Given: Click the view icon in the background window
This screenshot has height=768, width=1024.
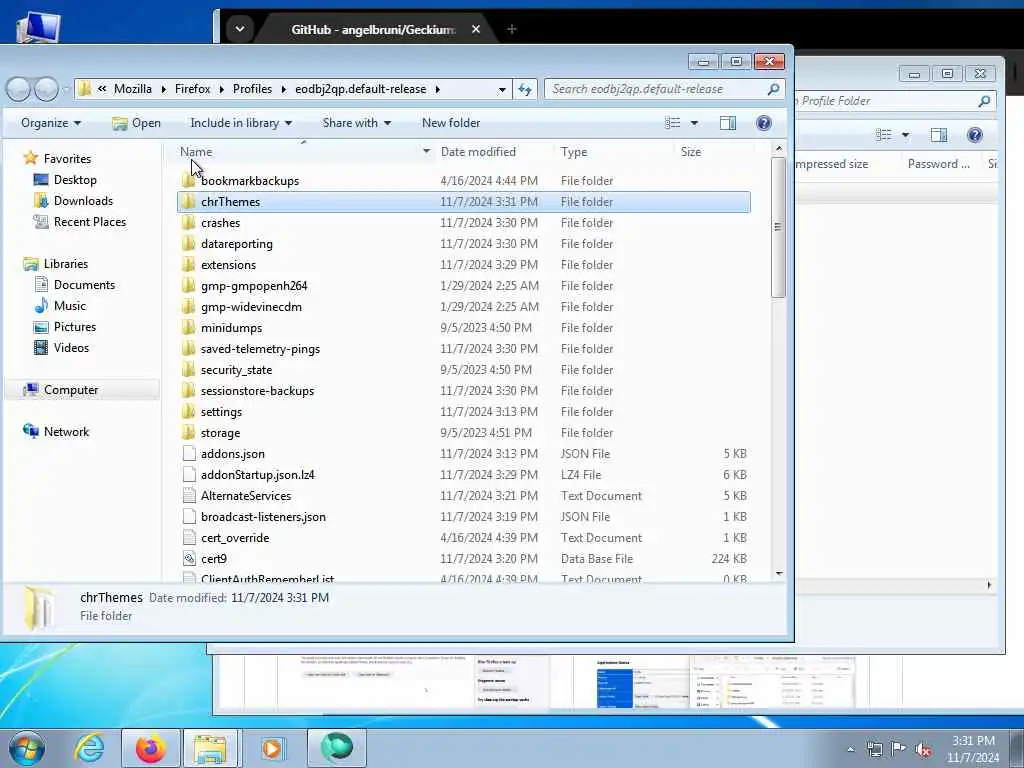Looking at the screenshot, I should click(x=884, y=135).
